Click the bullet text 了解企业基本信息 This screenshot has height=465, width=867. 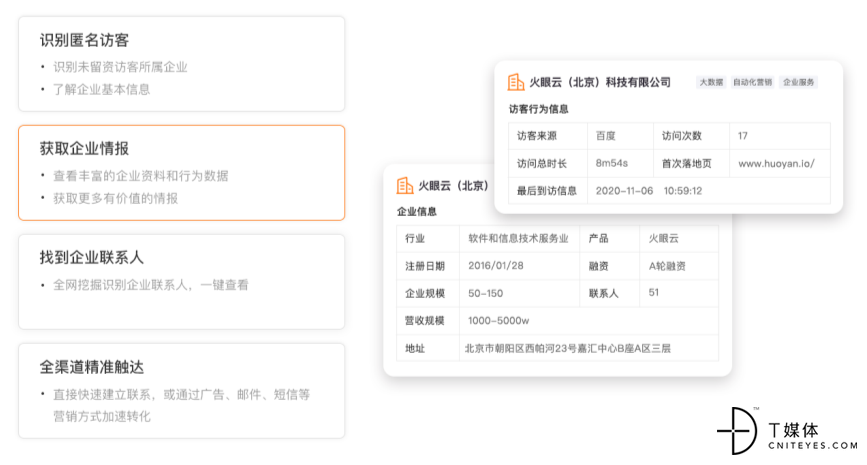coord(101,90)
